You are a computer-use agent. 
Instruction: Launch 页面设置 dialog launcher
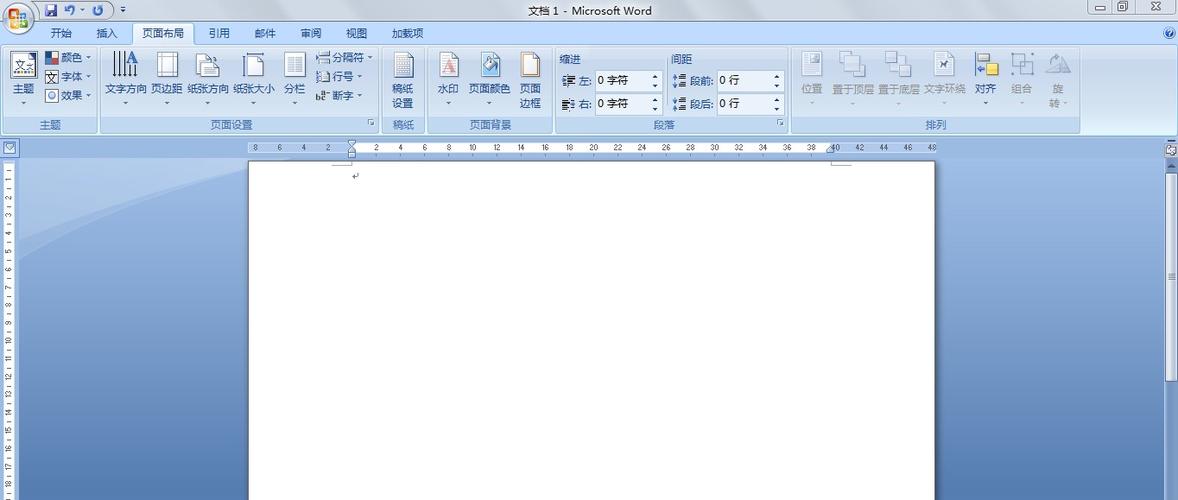click(x=370, y=122)
